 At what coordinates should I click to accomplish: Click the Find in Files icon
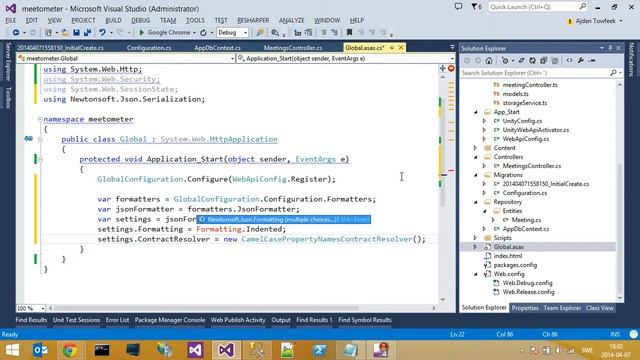[x=260, y=33]
